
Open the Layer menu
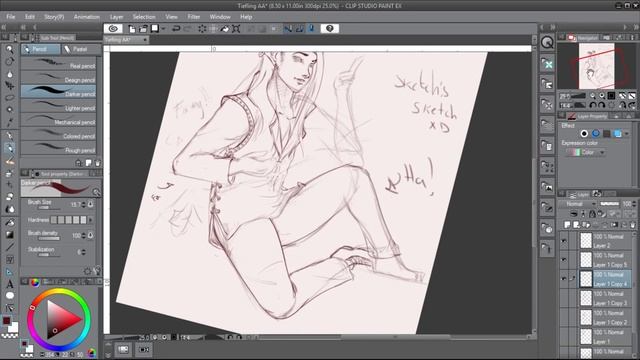click(116, 17)
